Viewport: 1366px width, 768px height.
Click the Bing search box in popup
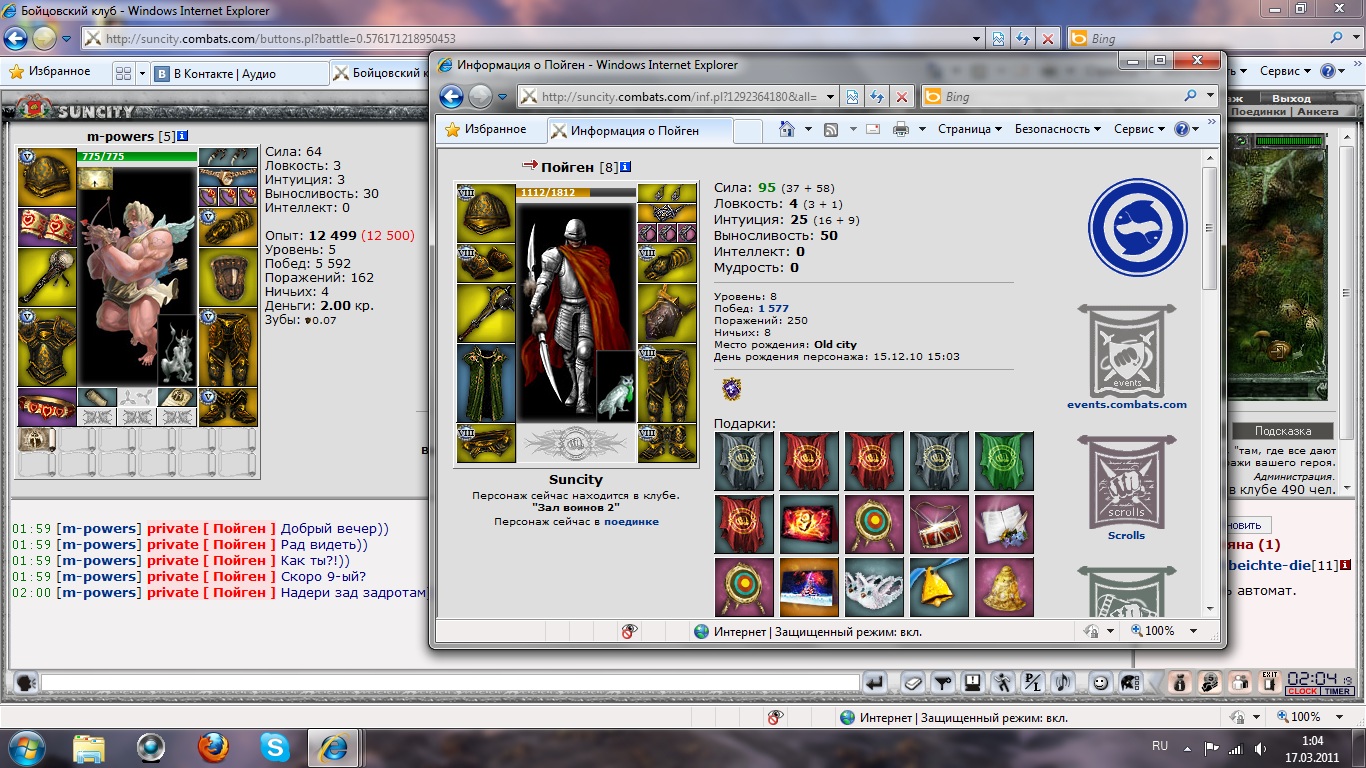(1063, 97)
